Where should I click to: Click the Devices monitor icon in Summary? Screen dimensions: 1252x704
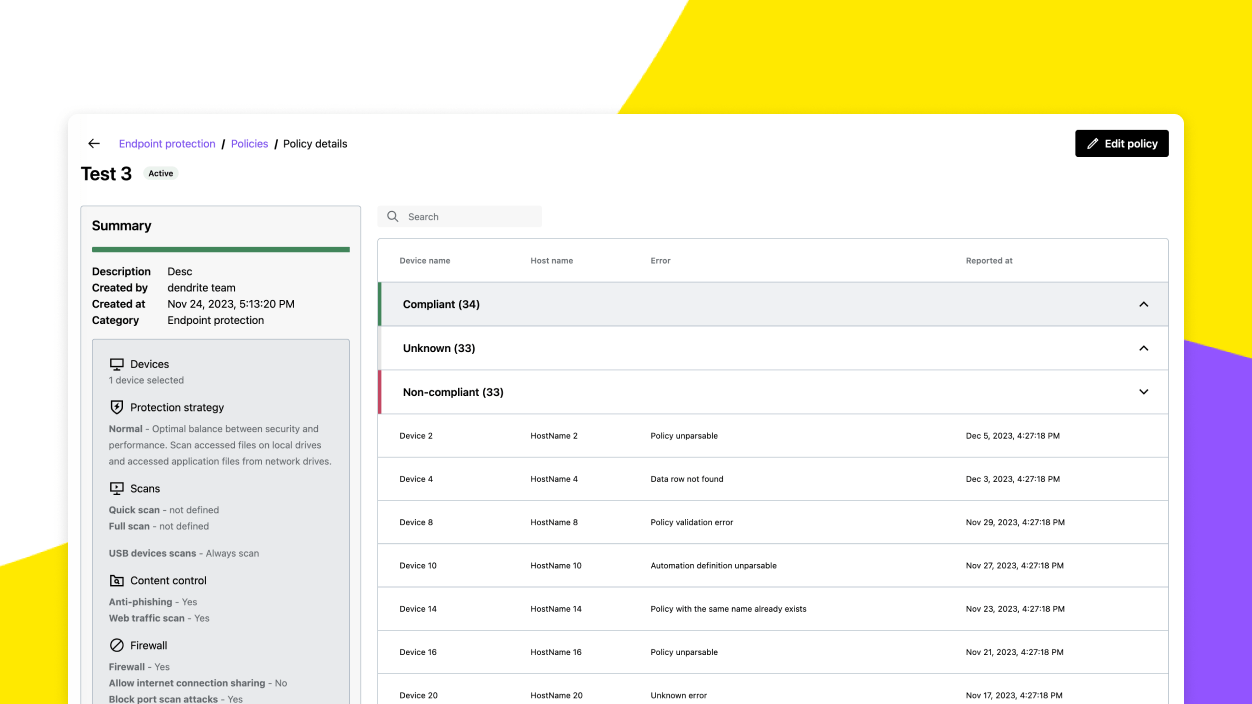(x=118, y=363)
